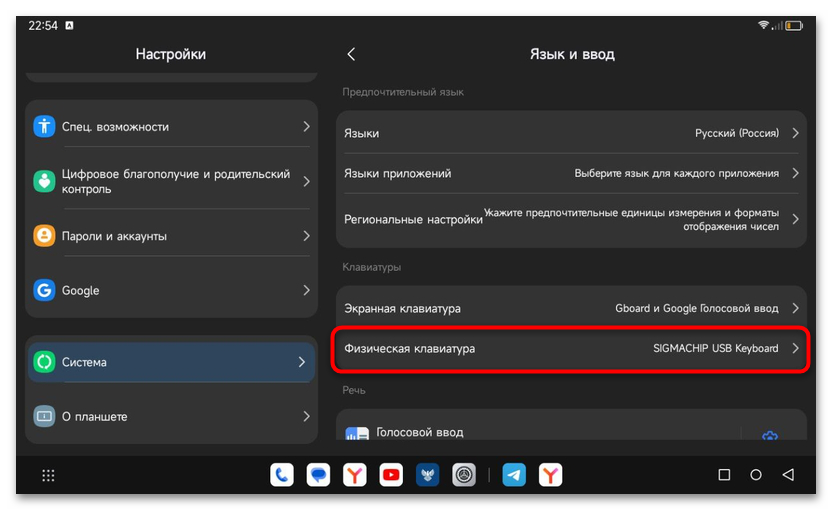Image resolution: width=832 pixels, height=510 pixels.
Task: Tap the chevron at right of Языки row
Action: click(x=795, y=133)
